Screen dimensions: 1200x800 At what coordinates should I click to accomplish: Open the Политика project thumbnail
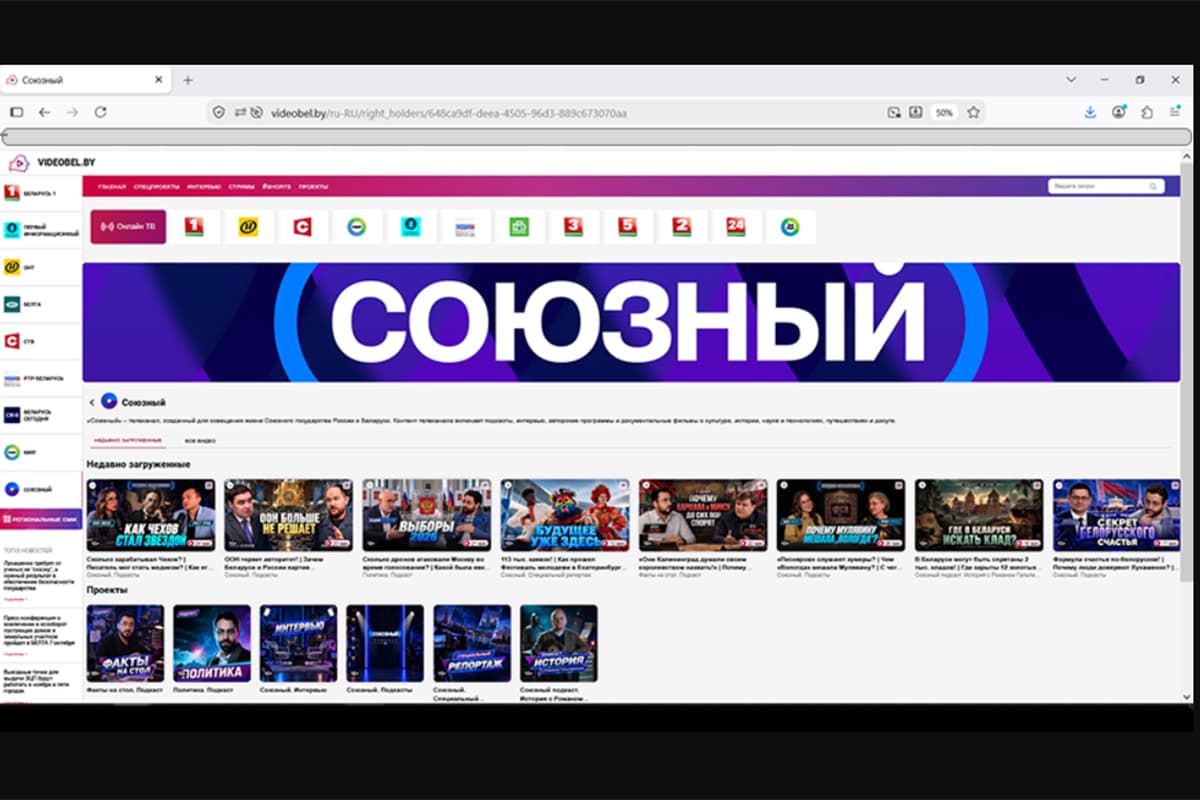click(x=212, y=643)
